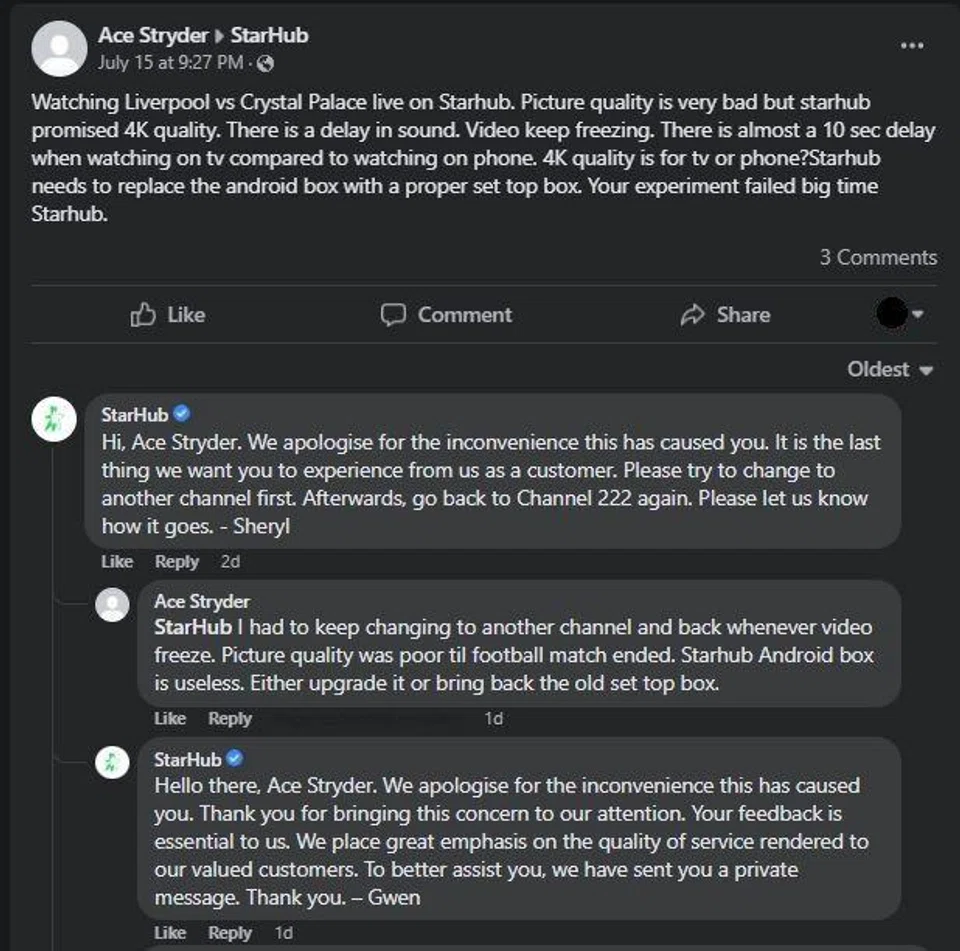Open the Oldest comment sorting dropdown
960x951 pixels.
pos(890,370)
